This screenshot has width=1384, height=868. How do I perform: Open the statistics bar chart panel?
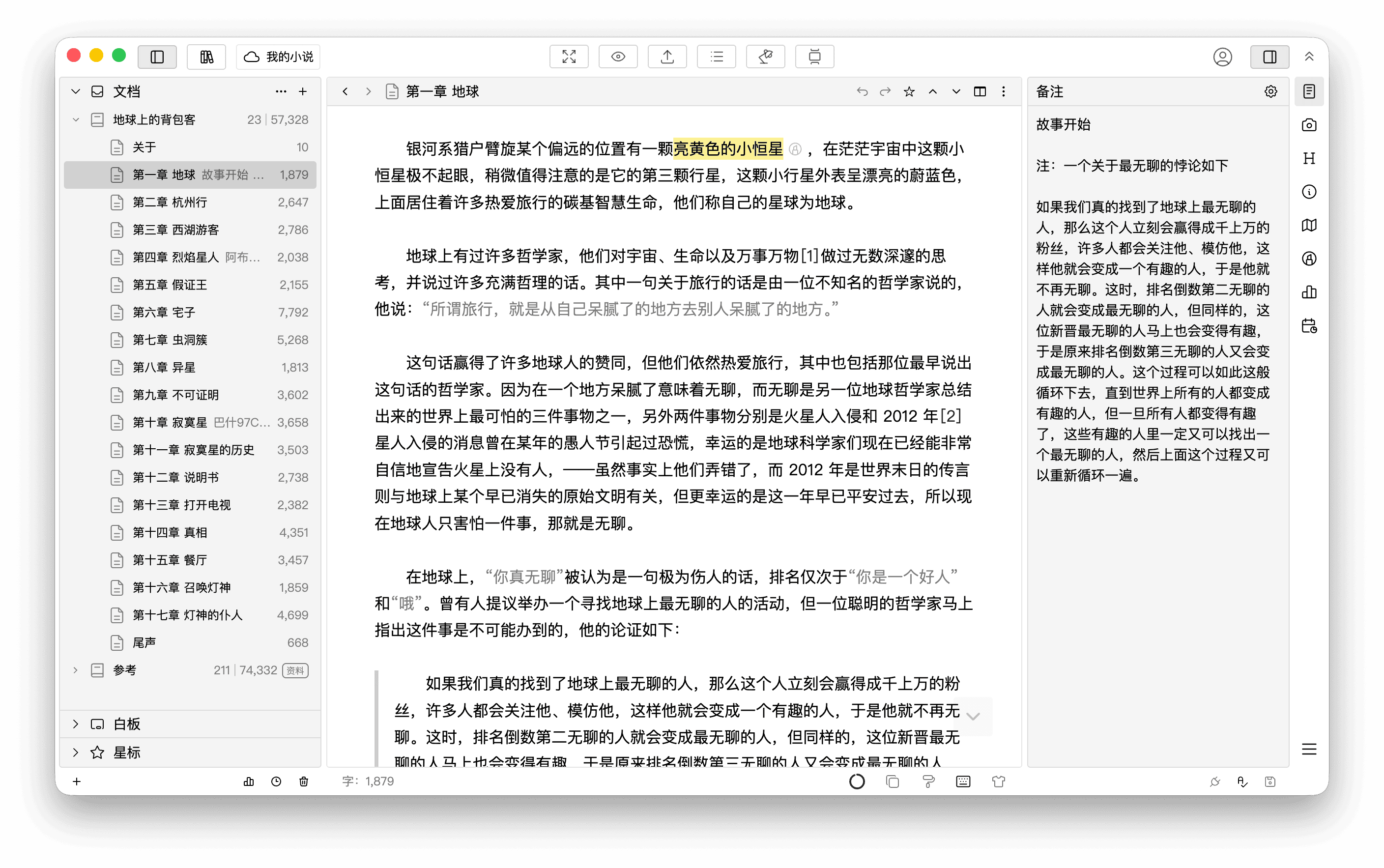coord(1308,292)
